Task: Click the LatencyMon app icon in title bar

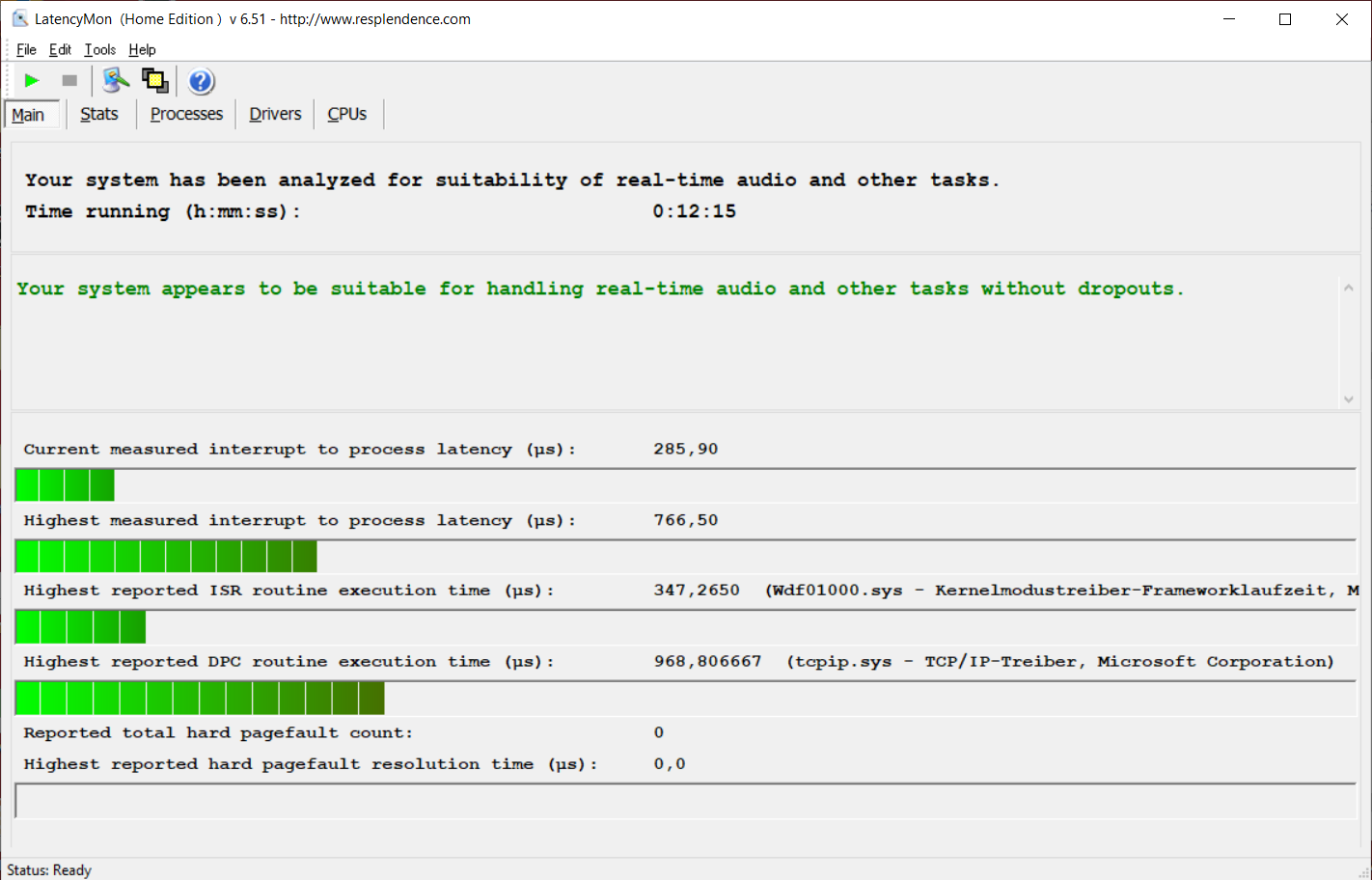Action: point(19,18)
